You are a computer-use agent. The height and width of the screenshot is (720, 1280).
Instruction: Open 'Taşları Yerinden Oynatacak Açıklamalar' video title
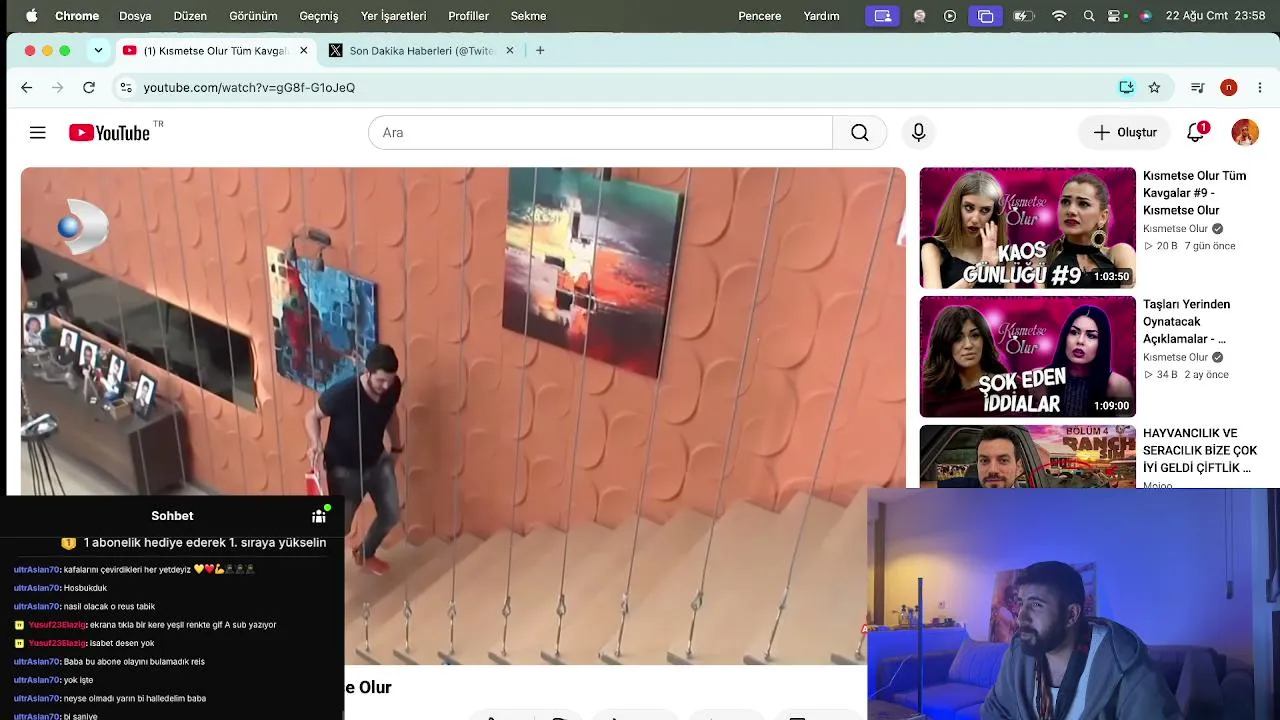(1187, 322)
